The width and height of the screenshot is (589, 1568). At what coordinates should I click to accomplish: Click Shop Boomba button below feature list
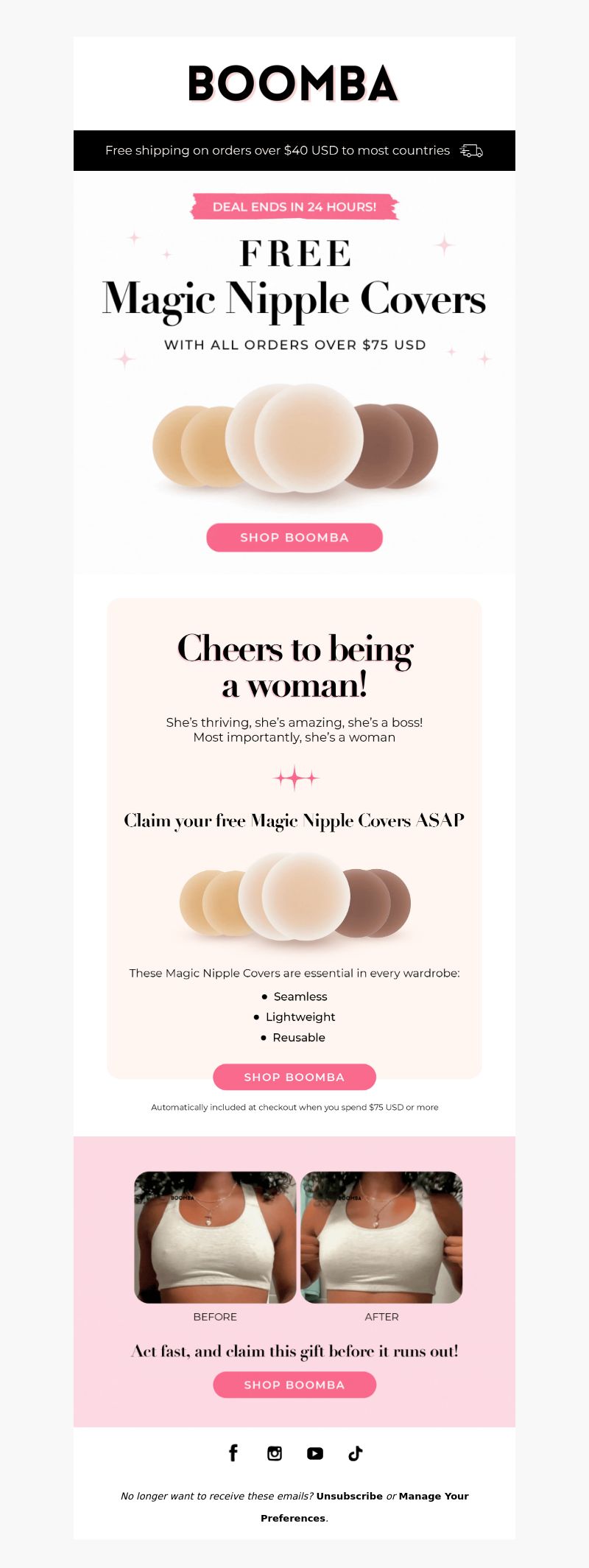pos(294,1077)
